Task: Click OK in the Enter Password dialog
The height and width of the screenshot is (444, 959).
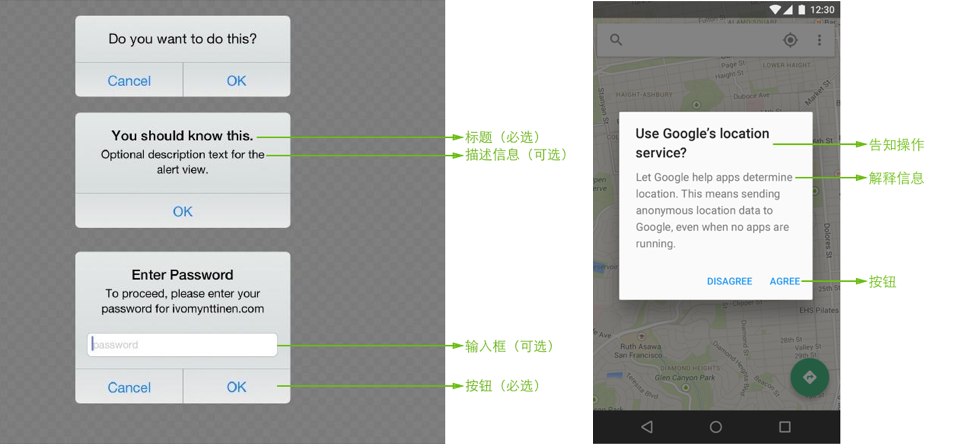Action: click(x=236, y=387)
